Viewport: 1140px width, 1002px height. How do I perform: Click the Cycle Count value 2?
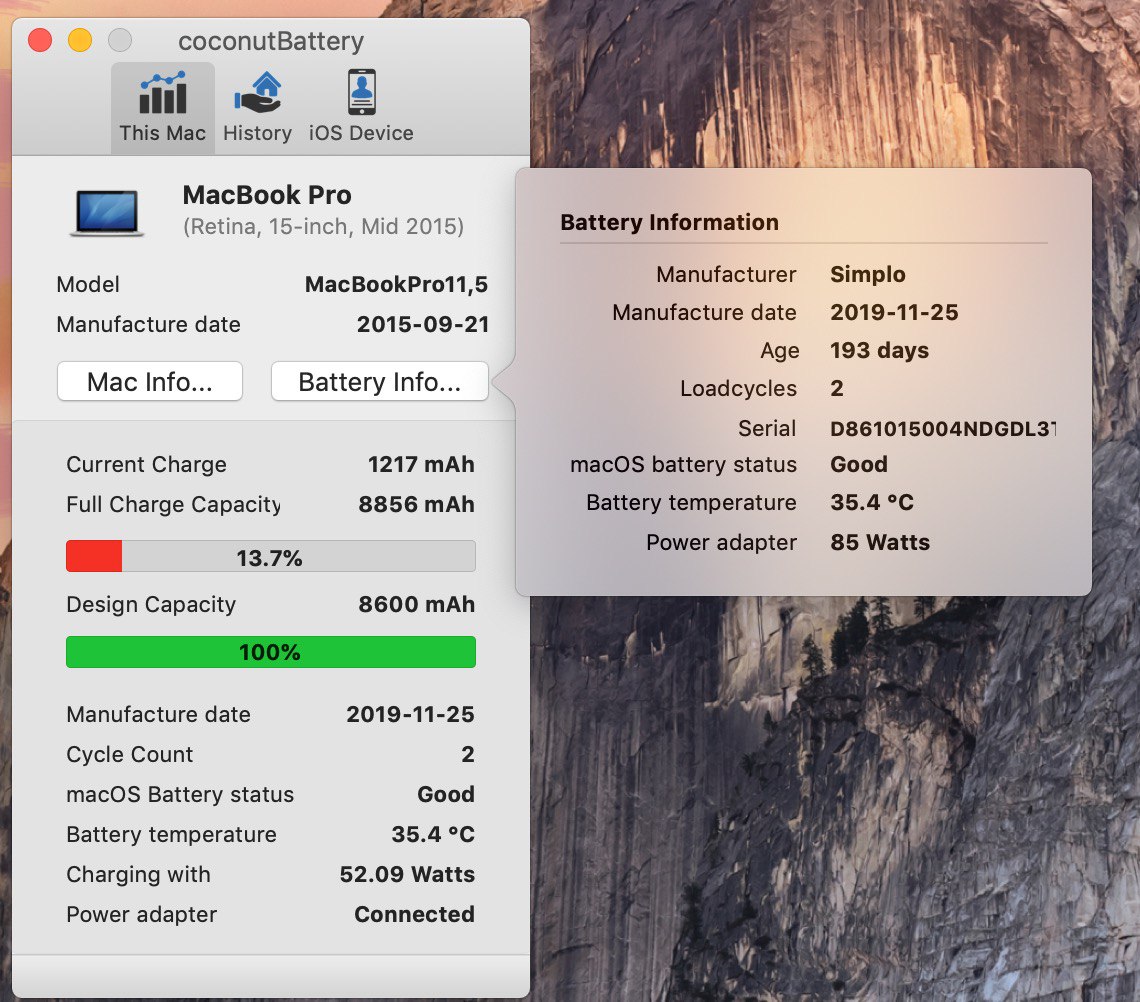pos(468,754)
